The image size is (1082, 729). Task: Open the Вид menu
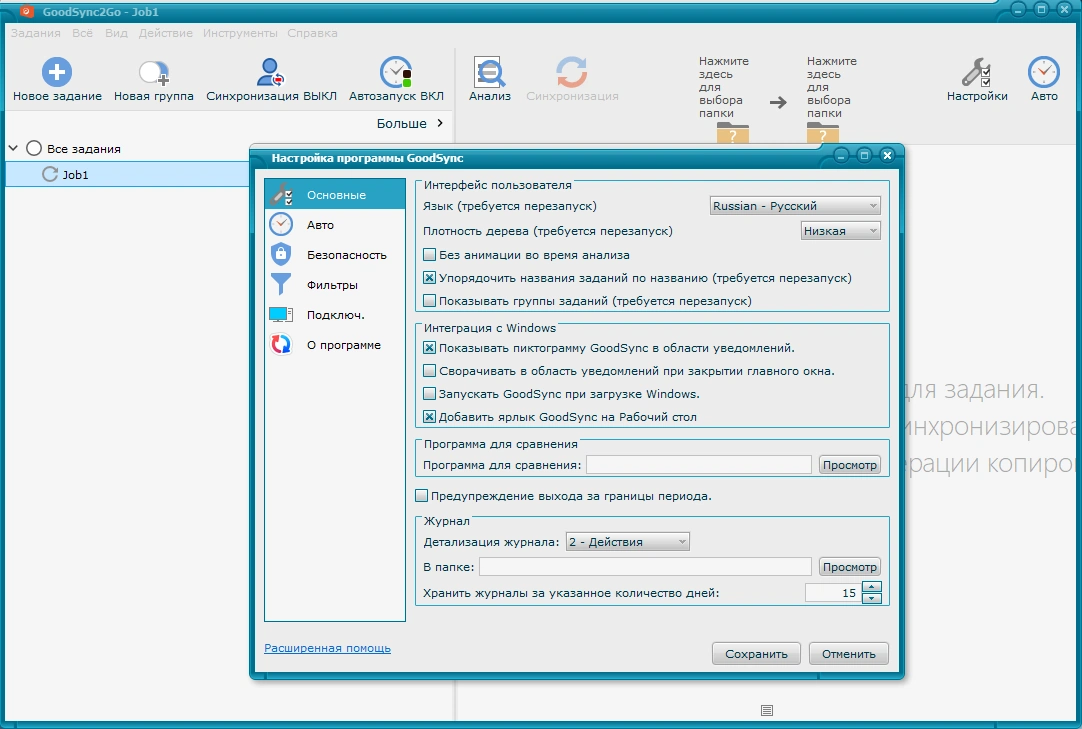[116, 33]
